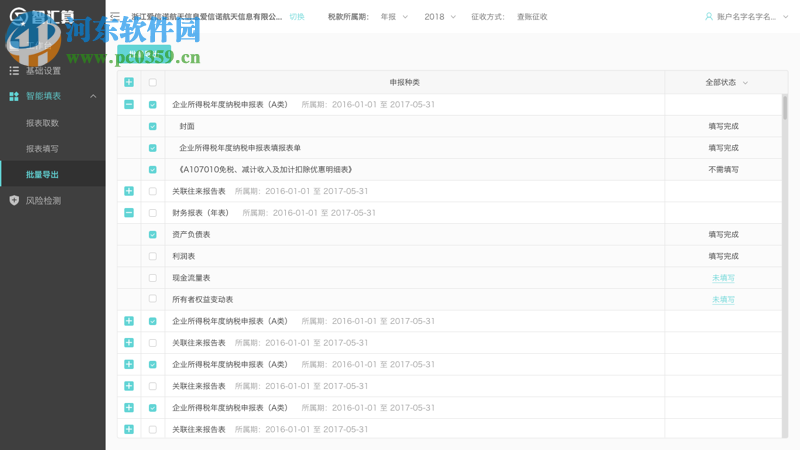
Task: Collapse the 财务报表（年表）group
Action: [x=129, y=213]
